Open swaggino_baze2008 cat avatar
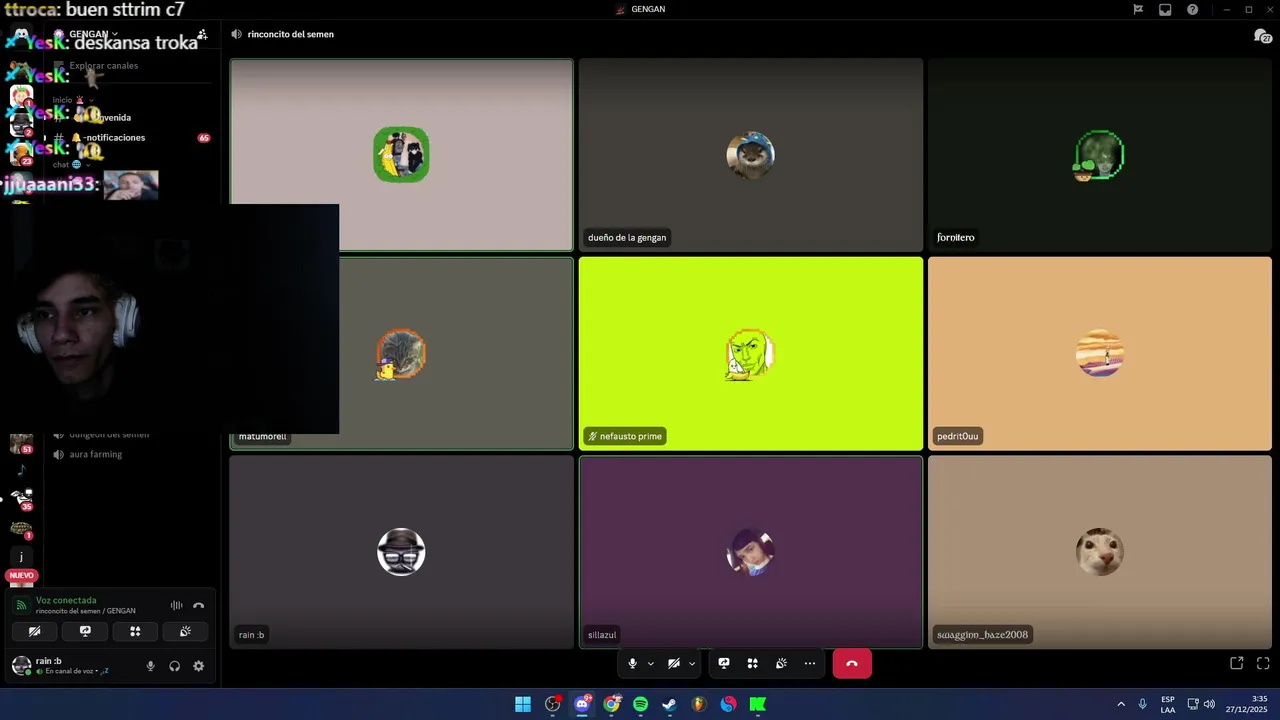Viewport: 1280px width, 720px height. (1099, 552)
